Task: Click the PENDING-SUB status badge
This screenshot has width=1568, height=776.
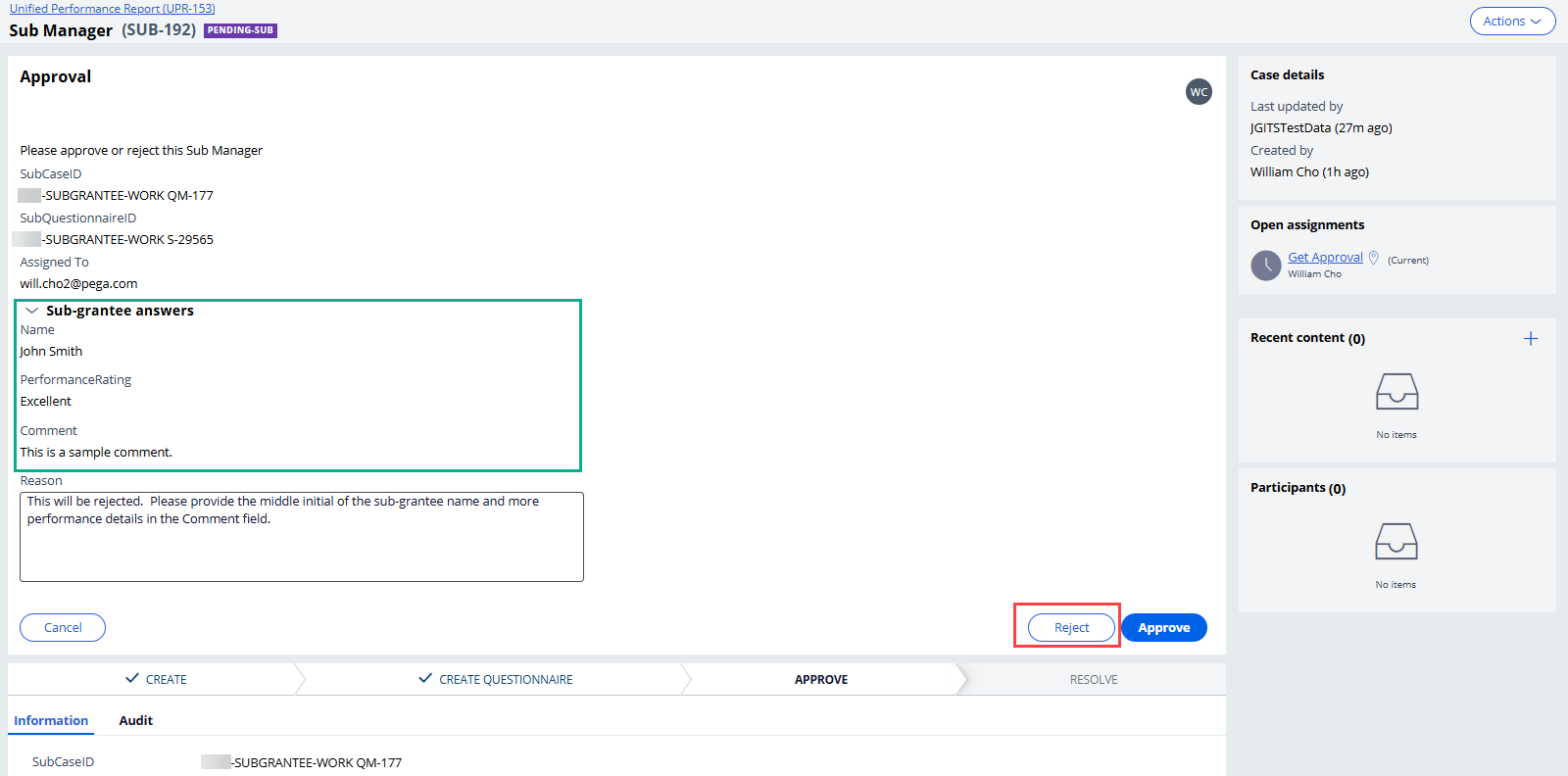Action: pyautogui.click(x=240, y=30)
